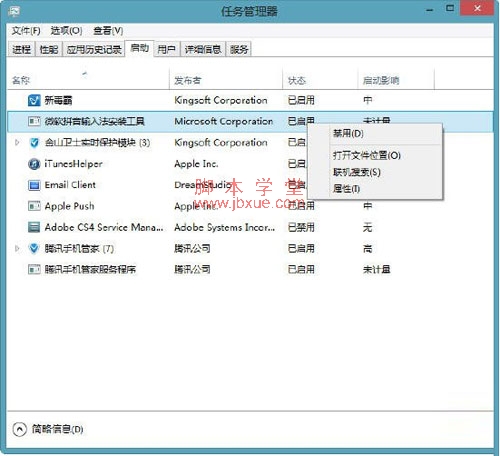
Task: Expand the 金山卫士实时保护模块 group
Action: click(17, 143)
